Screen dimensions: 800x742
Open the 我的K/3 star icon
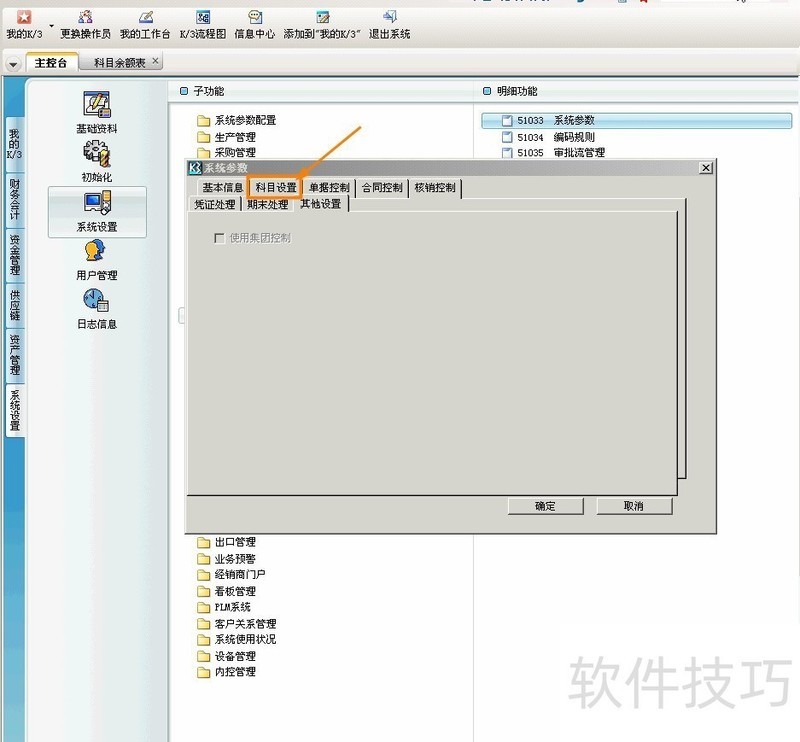23,17
